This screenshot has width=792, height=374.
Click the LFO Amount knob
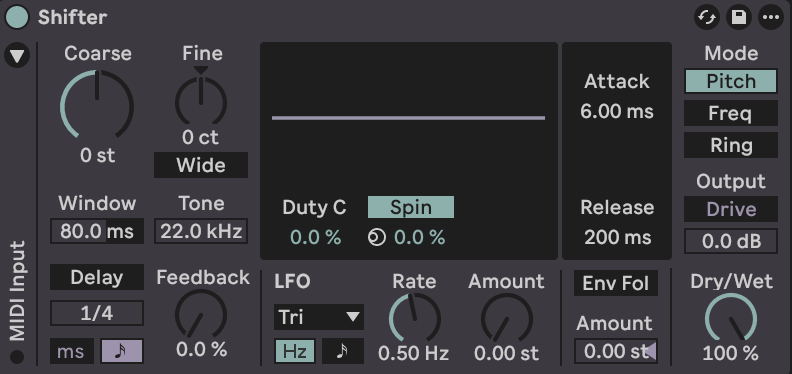(507, 318)
